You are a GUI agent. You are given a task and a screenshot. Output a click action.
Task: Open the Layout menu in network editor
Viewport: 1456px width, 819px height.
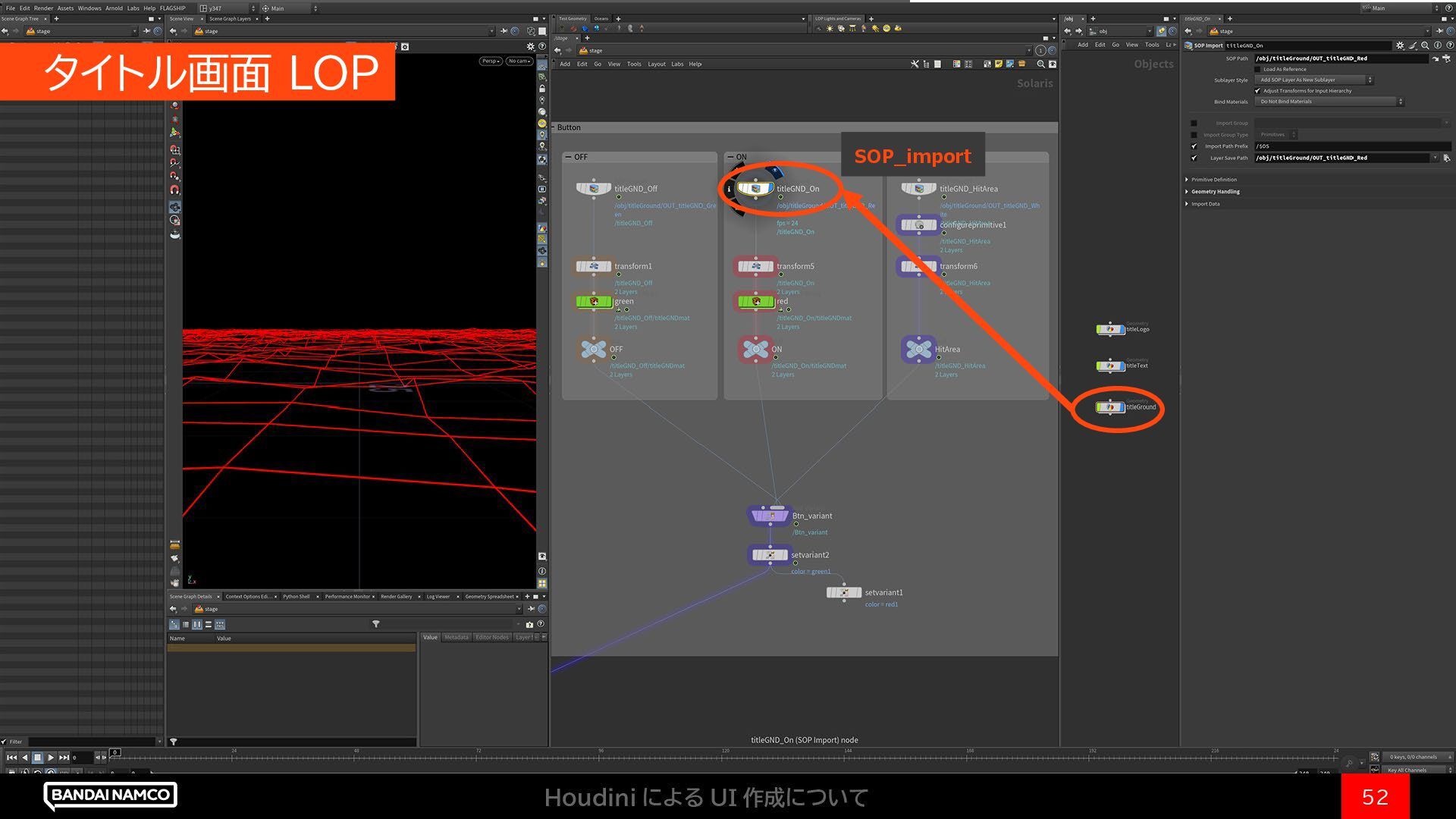pyautogui.click(x=656, y=64)
